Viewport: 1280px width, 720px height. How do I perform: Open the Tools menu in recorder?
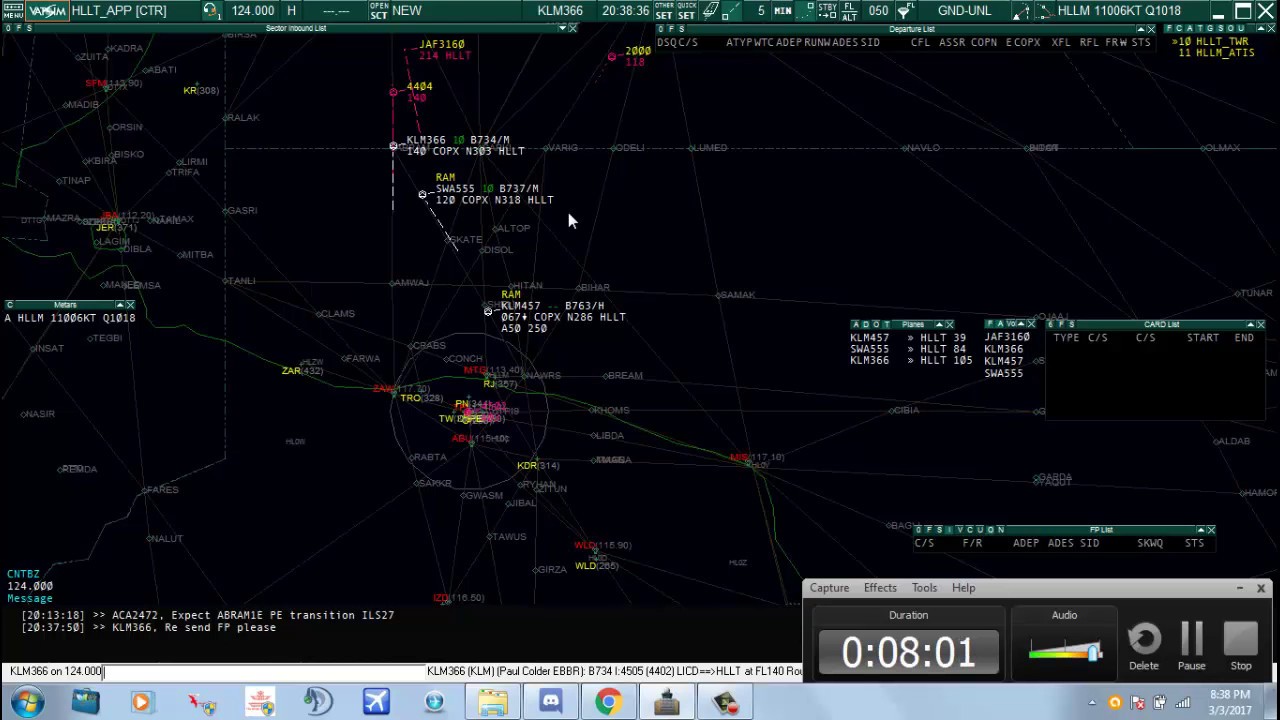924,588
